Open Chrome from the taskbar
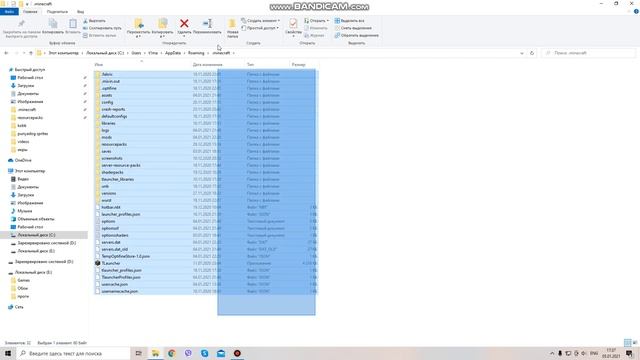640x360 pixels. pyautogui.click(x=172, y=353)
